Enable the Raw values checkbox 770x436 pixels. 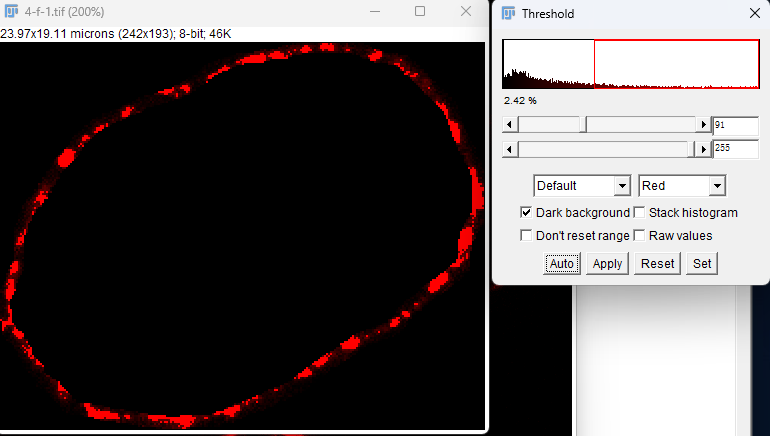coord(639,236)
